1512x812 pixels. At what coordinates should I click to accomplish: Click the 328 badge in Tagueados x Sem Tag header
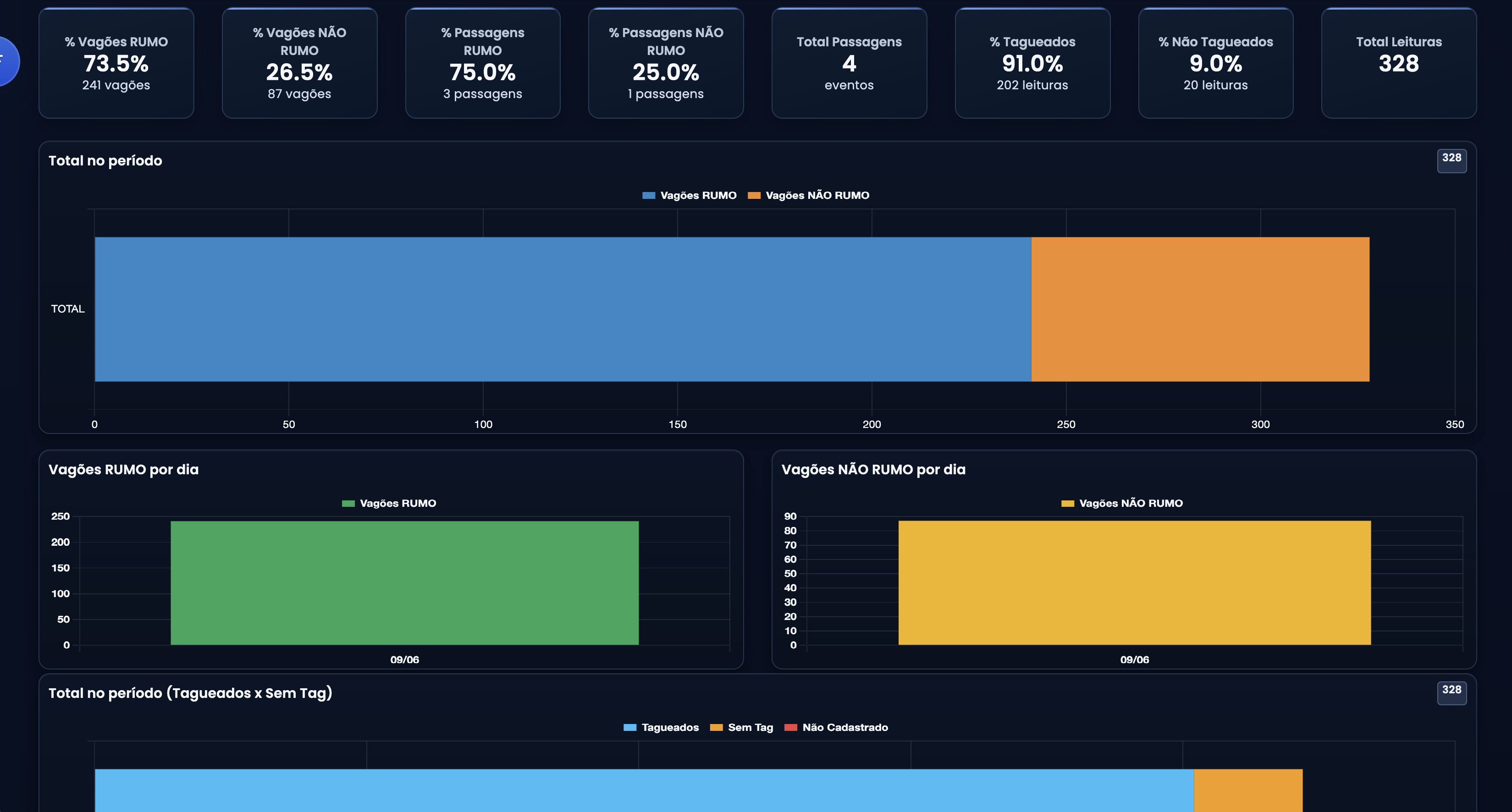pyautogui.click(x=1451, y=693)
